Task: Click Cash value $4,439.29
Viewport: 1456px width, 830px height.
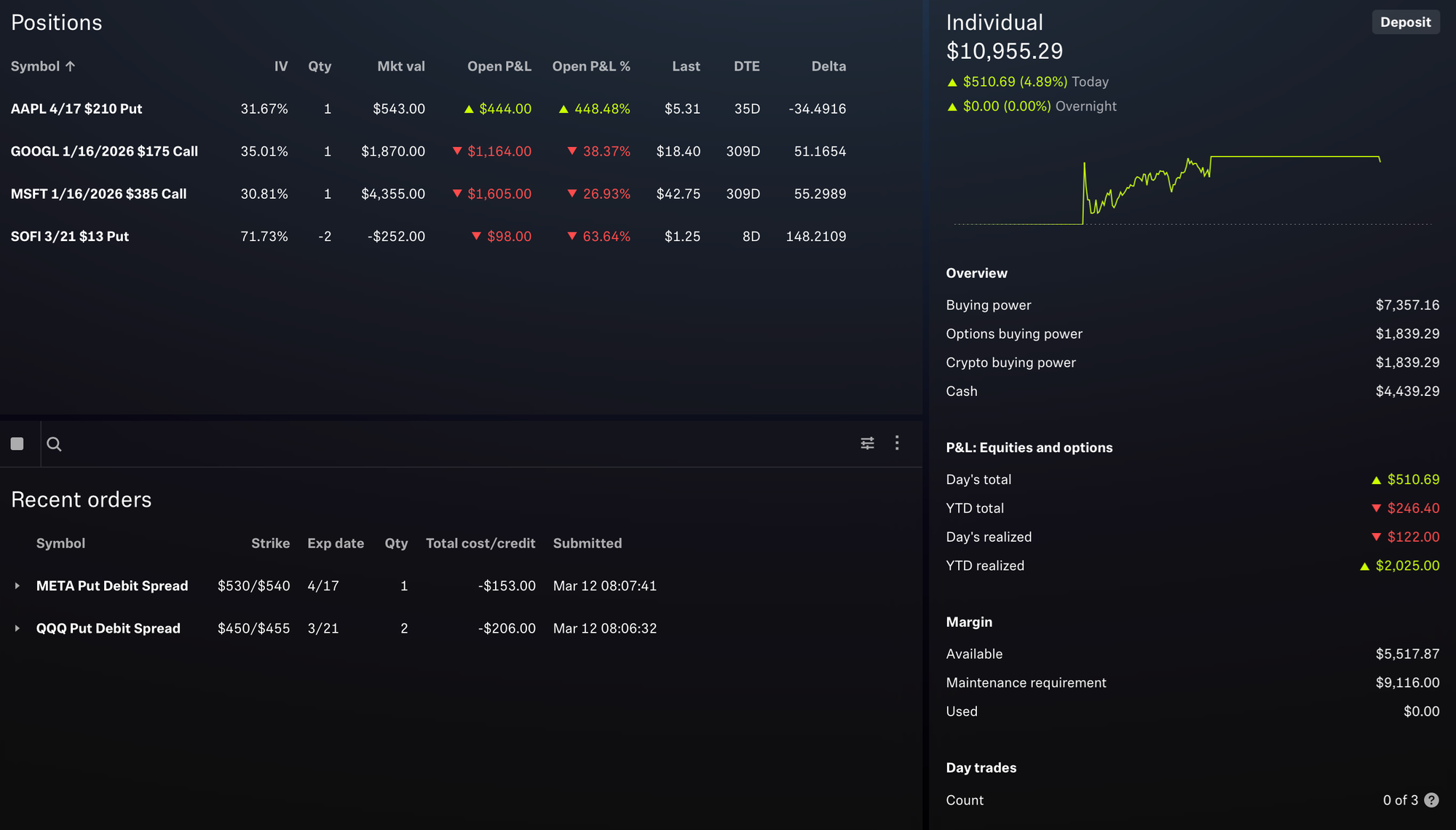Action: (1407, 391)
